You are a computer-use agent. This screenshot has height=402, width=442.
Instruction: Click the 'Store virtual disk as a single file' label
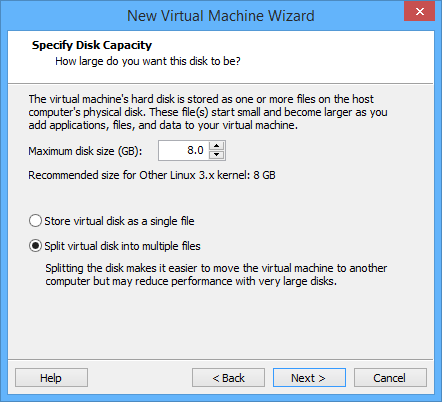coord(119,221)
